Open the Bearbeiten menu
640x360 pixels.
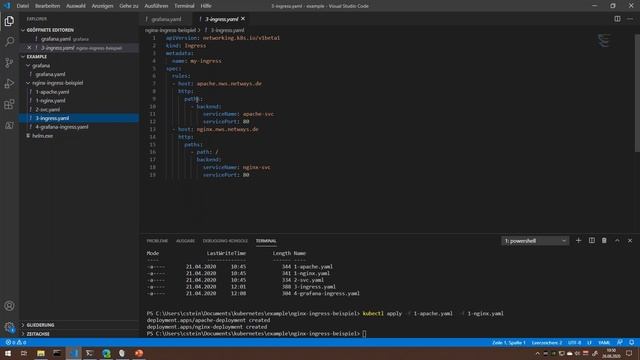47,6
